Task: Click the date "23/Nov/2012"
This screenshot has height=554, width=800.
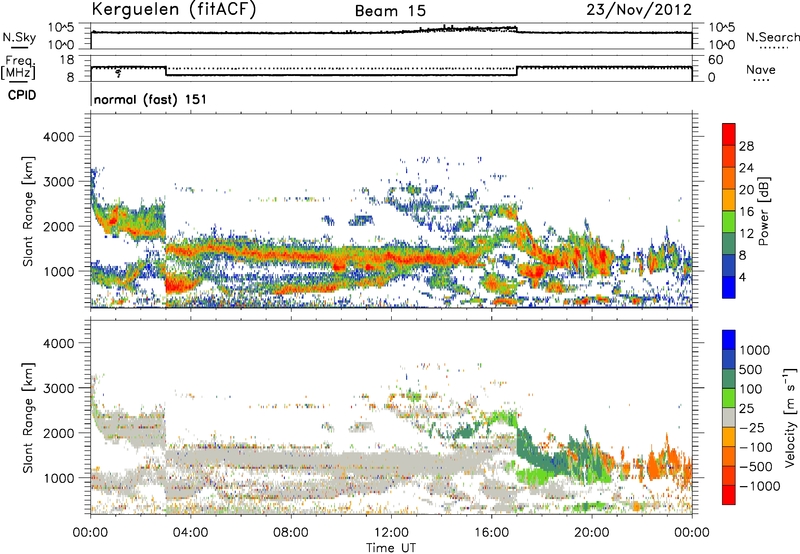Action: 639,9
